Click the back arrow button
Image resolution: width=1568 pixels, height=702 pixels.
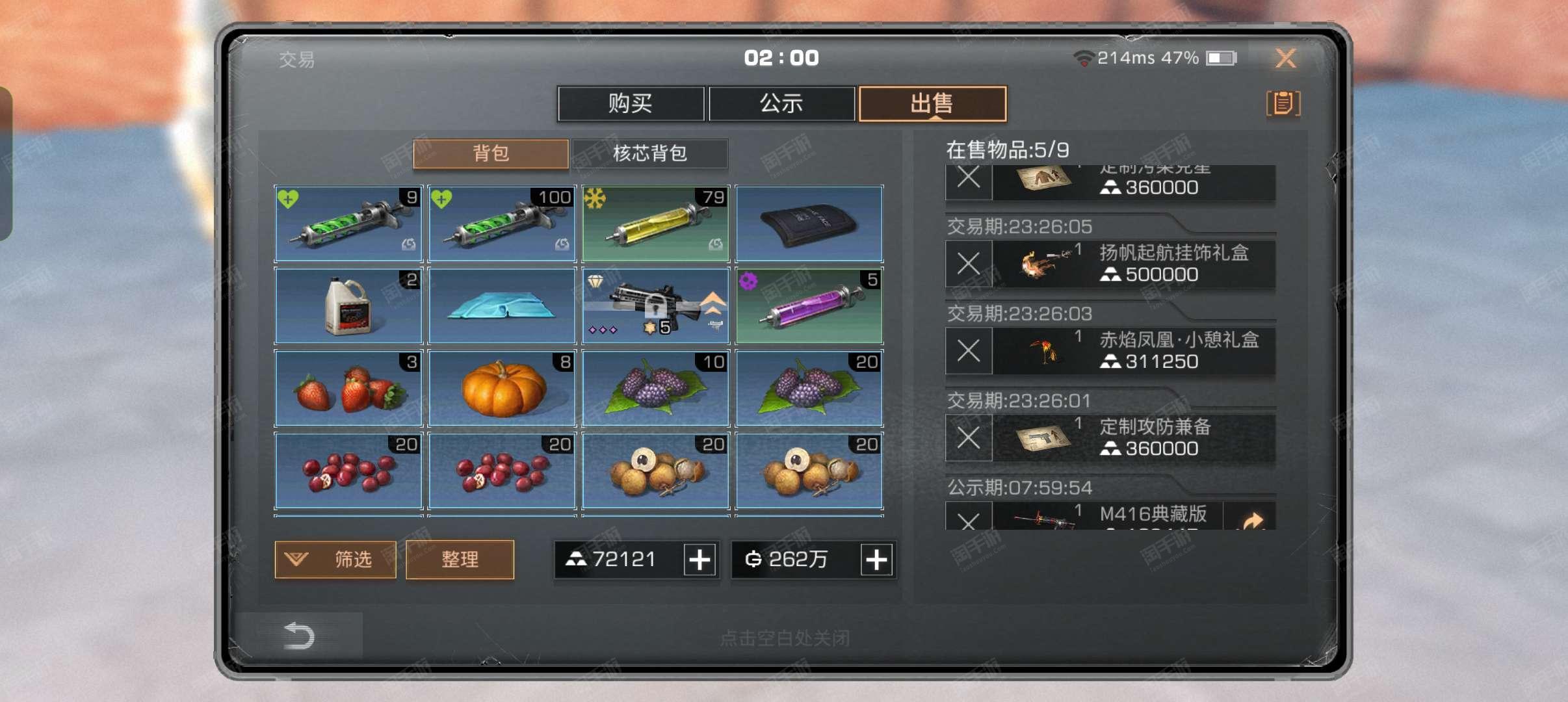[299, 636]
